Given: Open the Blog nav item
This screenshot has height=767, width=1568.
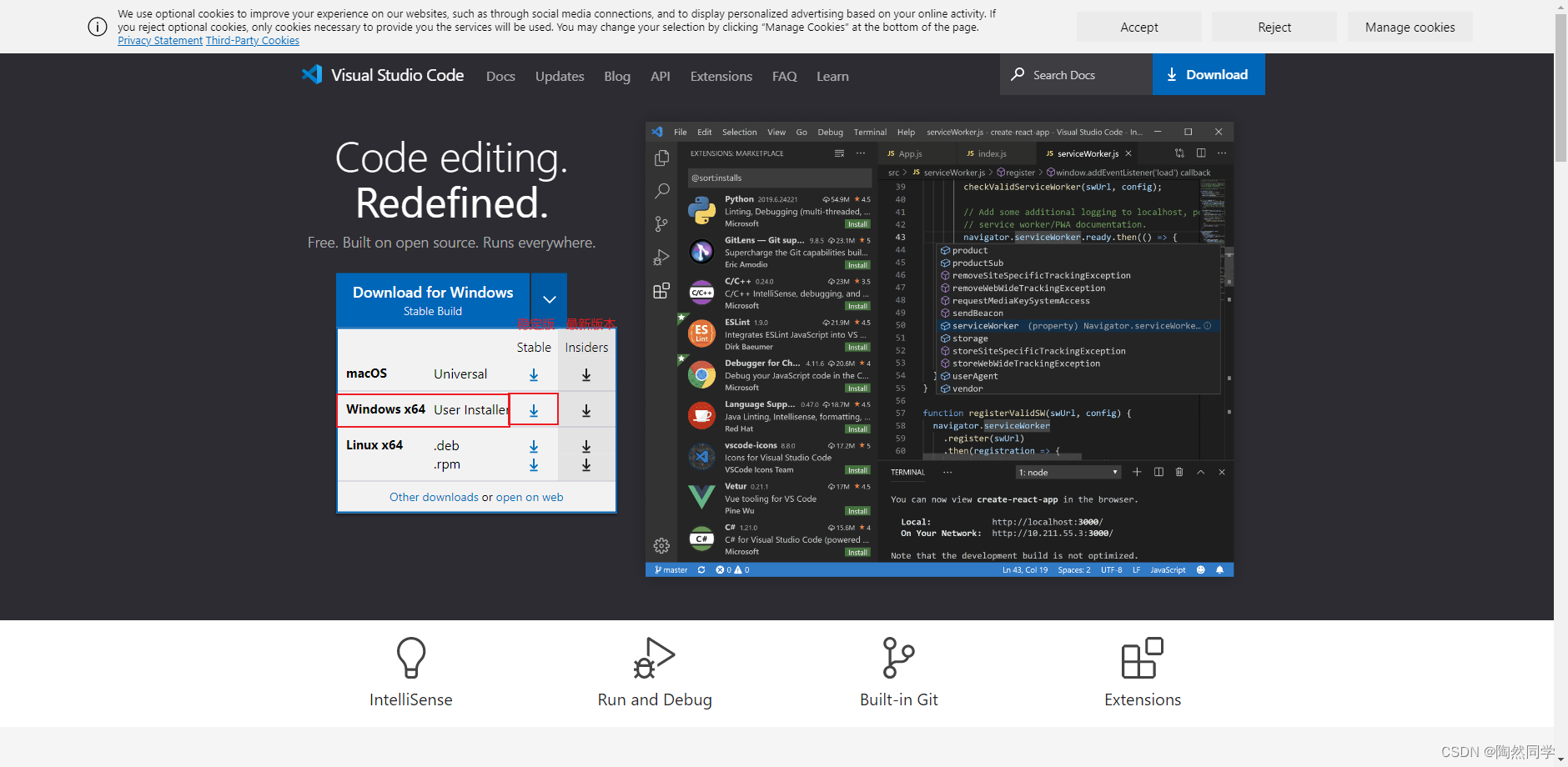Looking at the screenshot, I should point(617,76).
